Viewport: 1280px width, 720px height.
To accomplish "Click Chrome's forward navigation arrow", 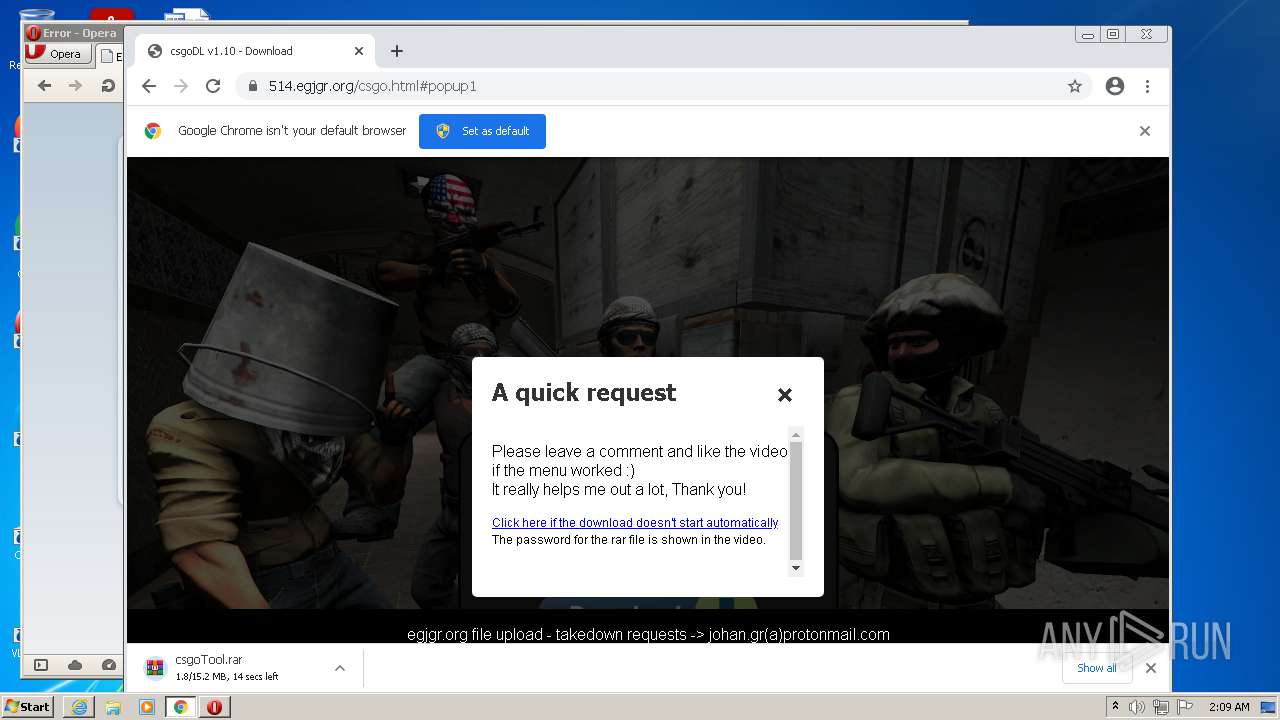I will click(x=181, y=86).
